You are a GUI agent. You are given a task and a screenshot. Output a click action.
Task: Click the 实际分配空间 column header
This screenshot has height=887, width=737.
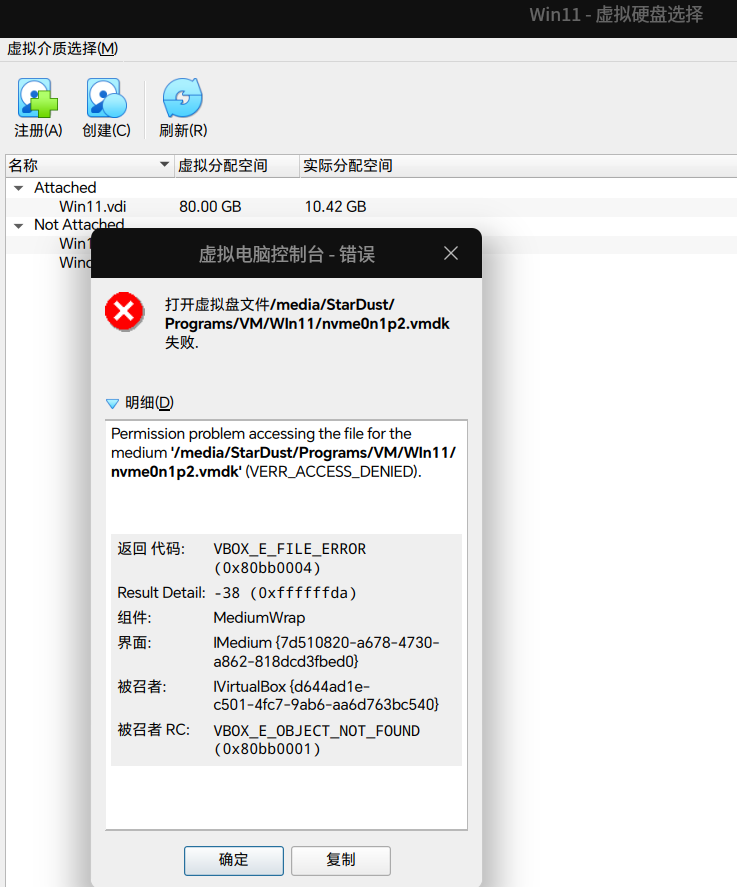click(348, 165)
